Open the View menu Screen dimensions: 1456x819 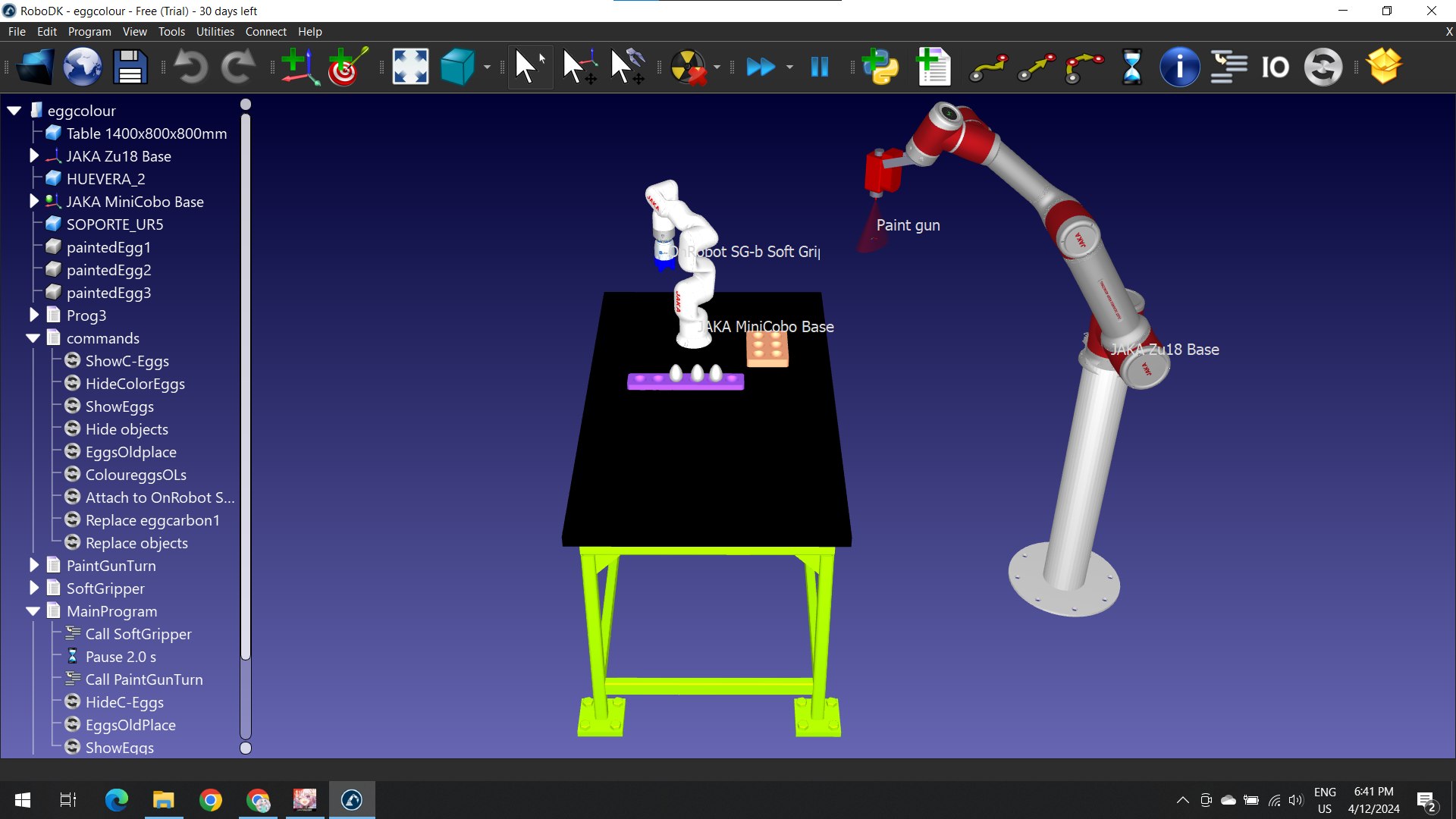135,32
